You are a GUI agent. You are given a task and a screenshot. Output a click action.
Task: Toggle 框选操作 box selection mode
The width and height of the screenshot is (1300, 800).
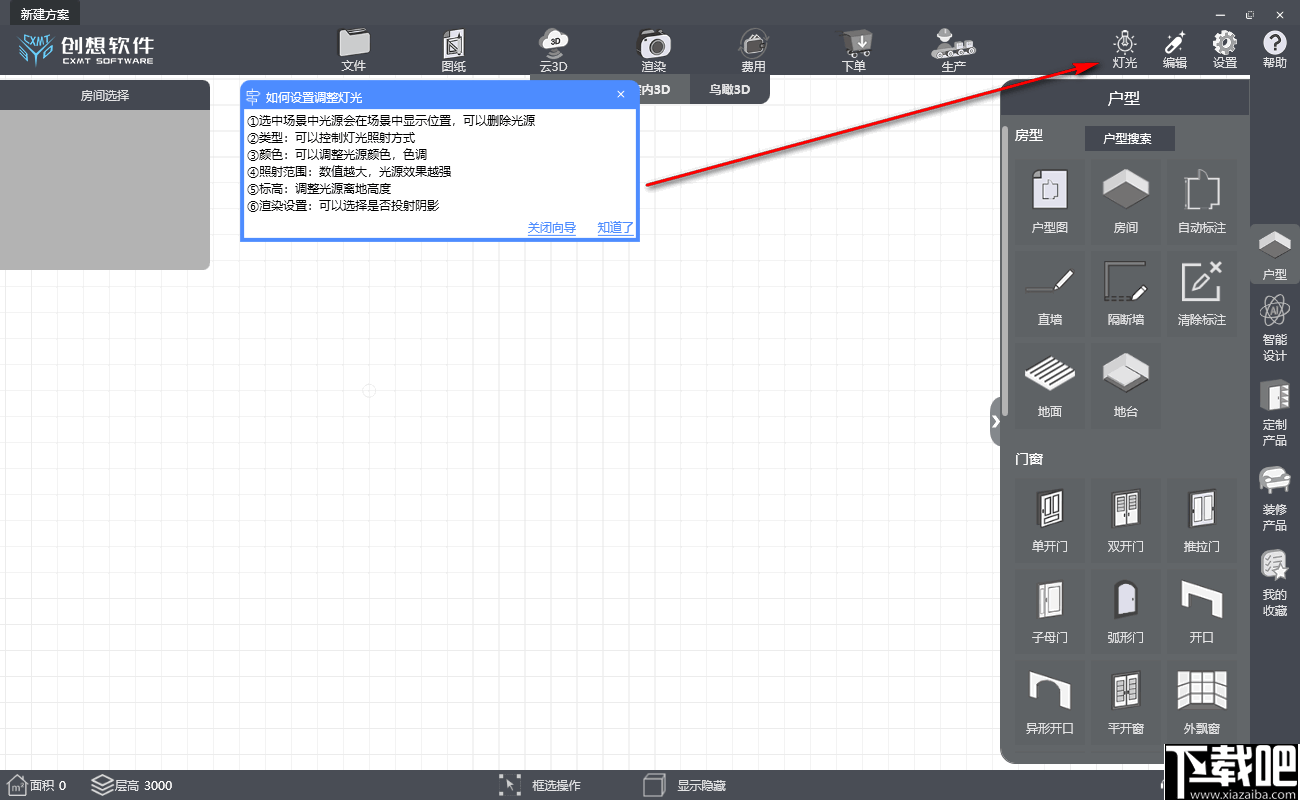[540, 785]
